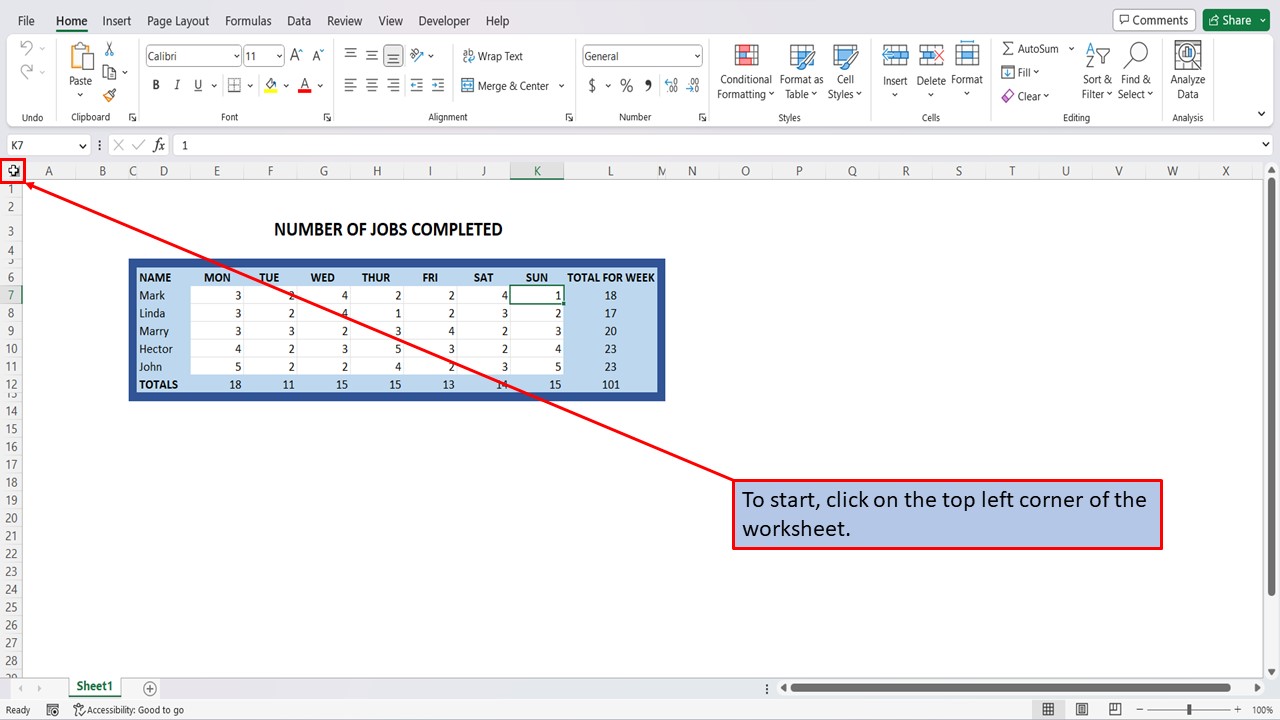Open the font size dropdown
Viewport: 1280px width, 720px height.
279,56
